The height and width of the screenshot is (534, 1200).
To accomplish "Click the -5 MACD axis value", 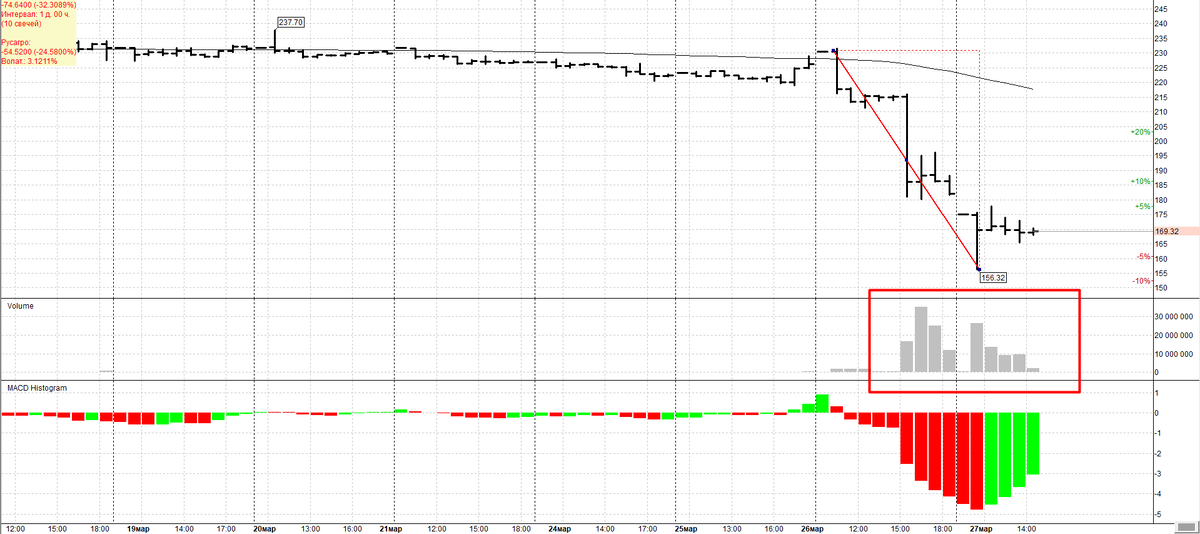I will (1159, 515).
